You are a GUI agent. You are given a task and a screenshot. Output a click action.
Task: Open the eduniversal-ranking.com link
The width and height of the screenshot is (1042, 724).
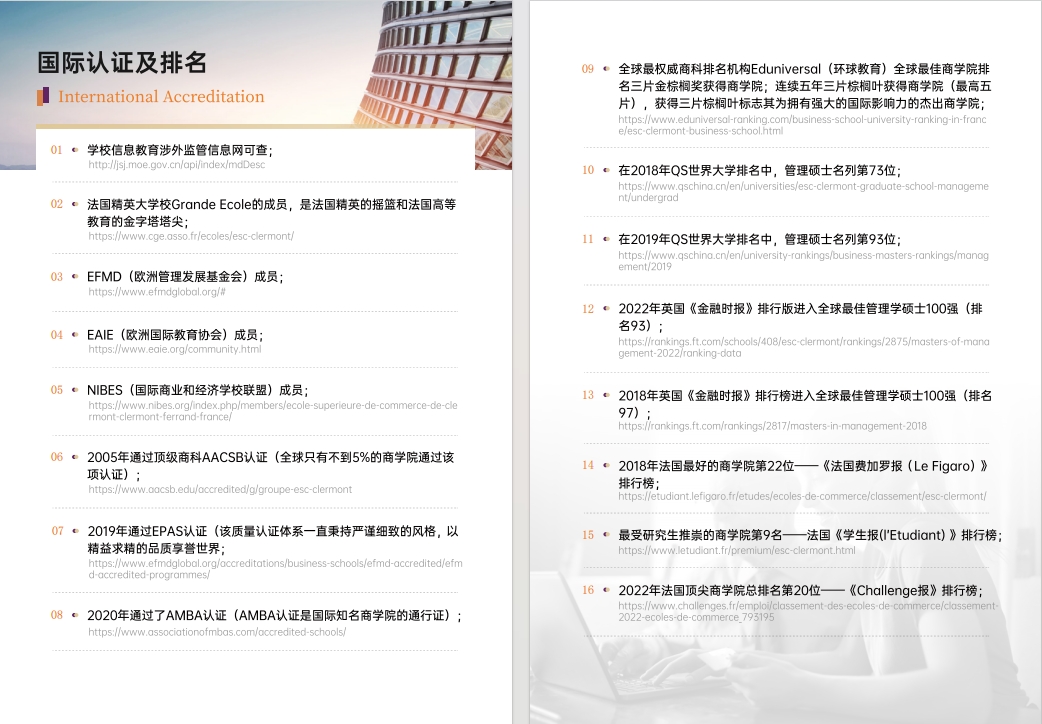tap(802, 125)
